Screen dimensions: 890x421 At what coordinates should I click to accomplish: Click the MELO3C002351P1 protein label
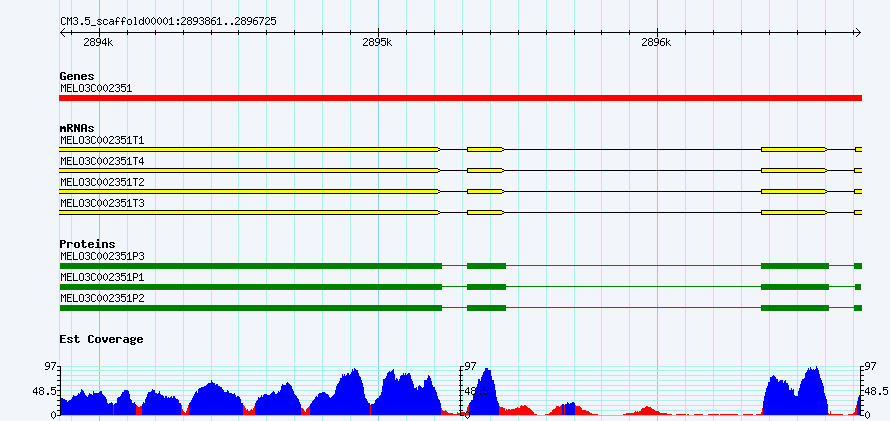(x=102, y=277)
